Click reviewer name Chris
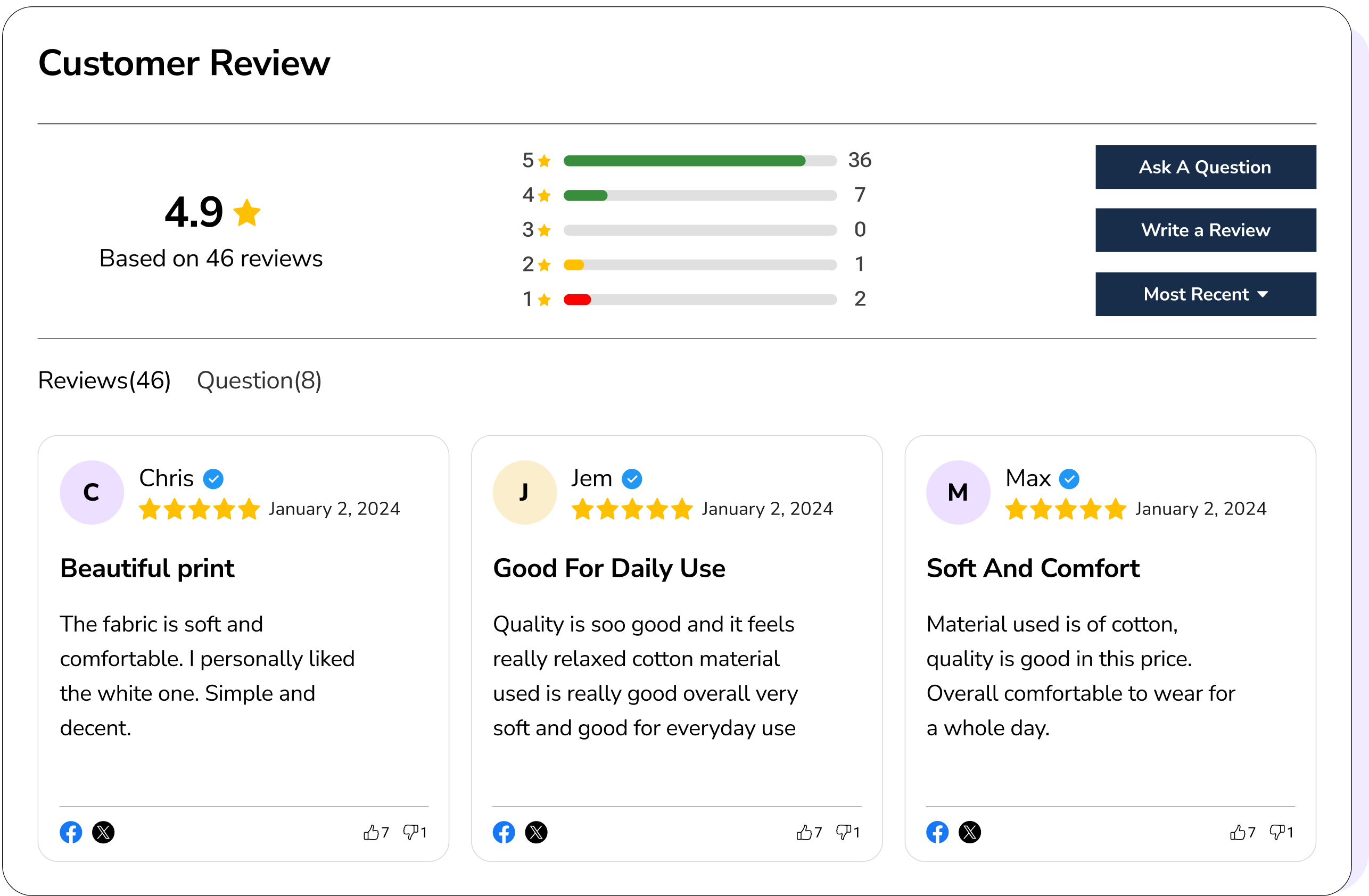Screen dimensions: 1369x896 (x=166, y=478)
